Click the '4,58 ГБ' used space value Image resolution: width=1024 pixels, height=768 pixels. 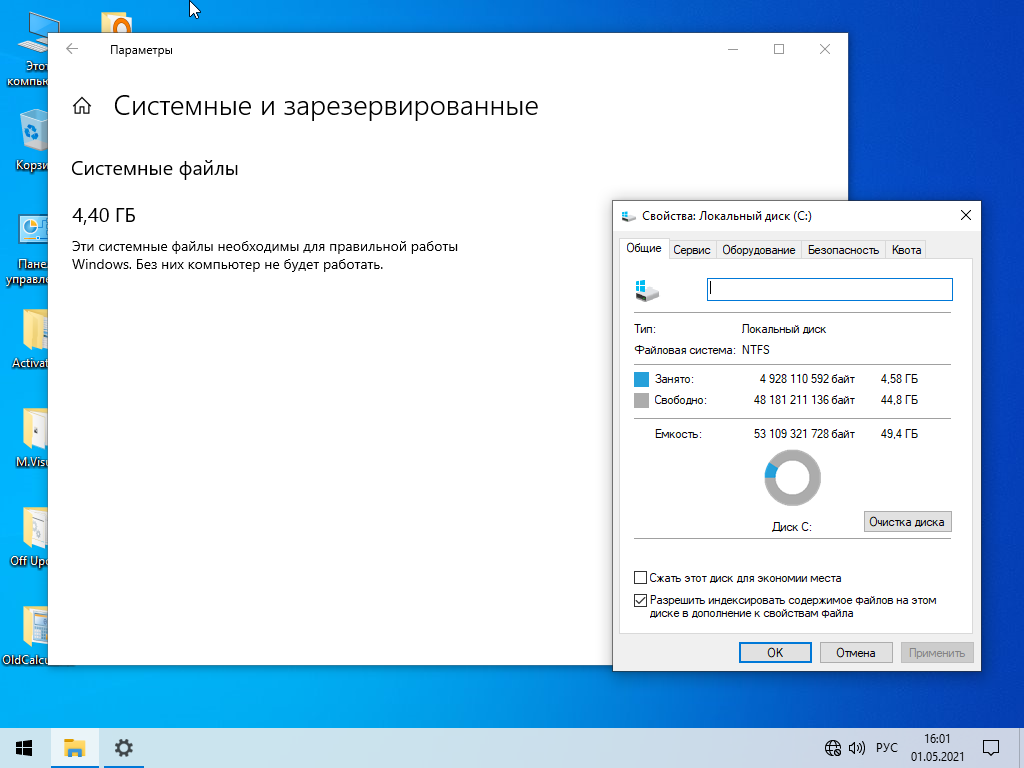click(x=899, y=379)
